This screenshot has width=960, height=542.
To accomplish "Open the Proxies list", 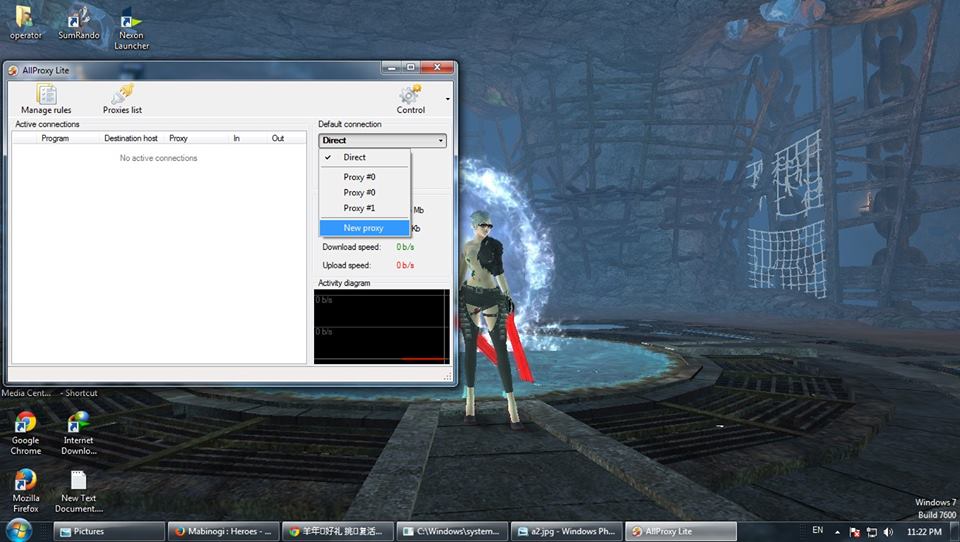I will 122,99.
